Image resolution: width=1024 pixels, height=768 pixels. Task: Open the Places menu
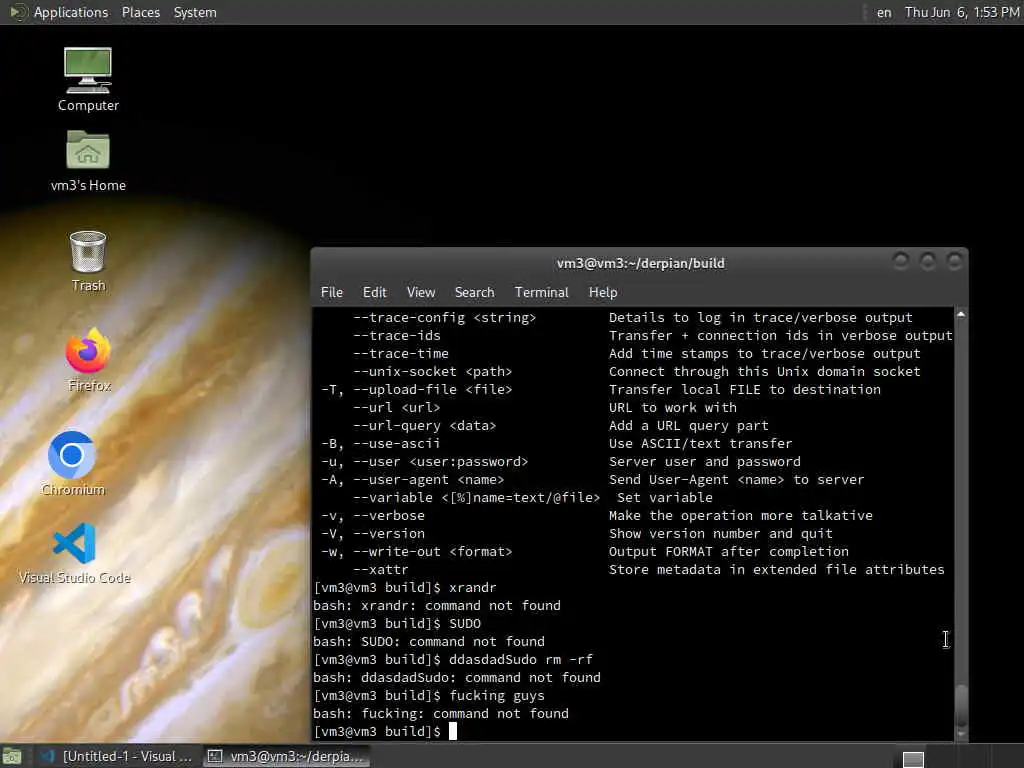click(x=140, y=12)
